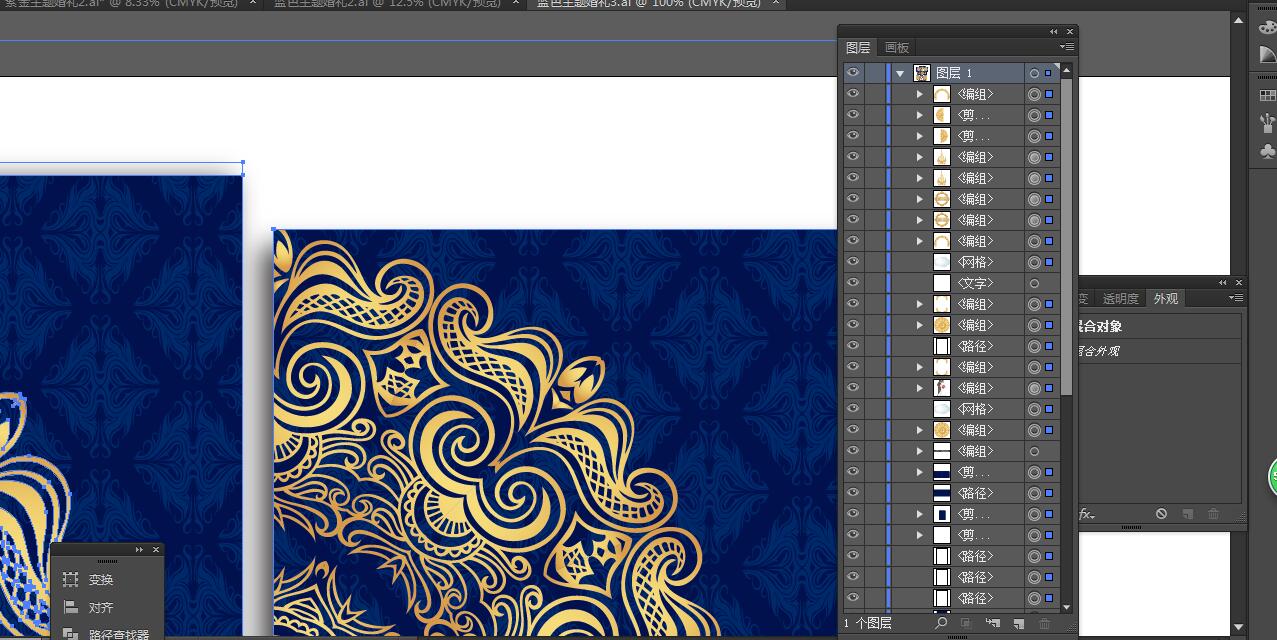Click the 对齐 align icon in floating panel
Image resolution: width=1277 pixels, height=640 pixels.
[x=70, y=607]
